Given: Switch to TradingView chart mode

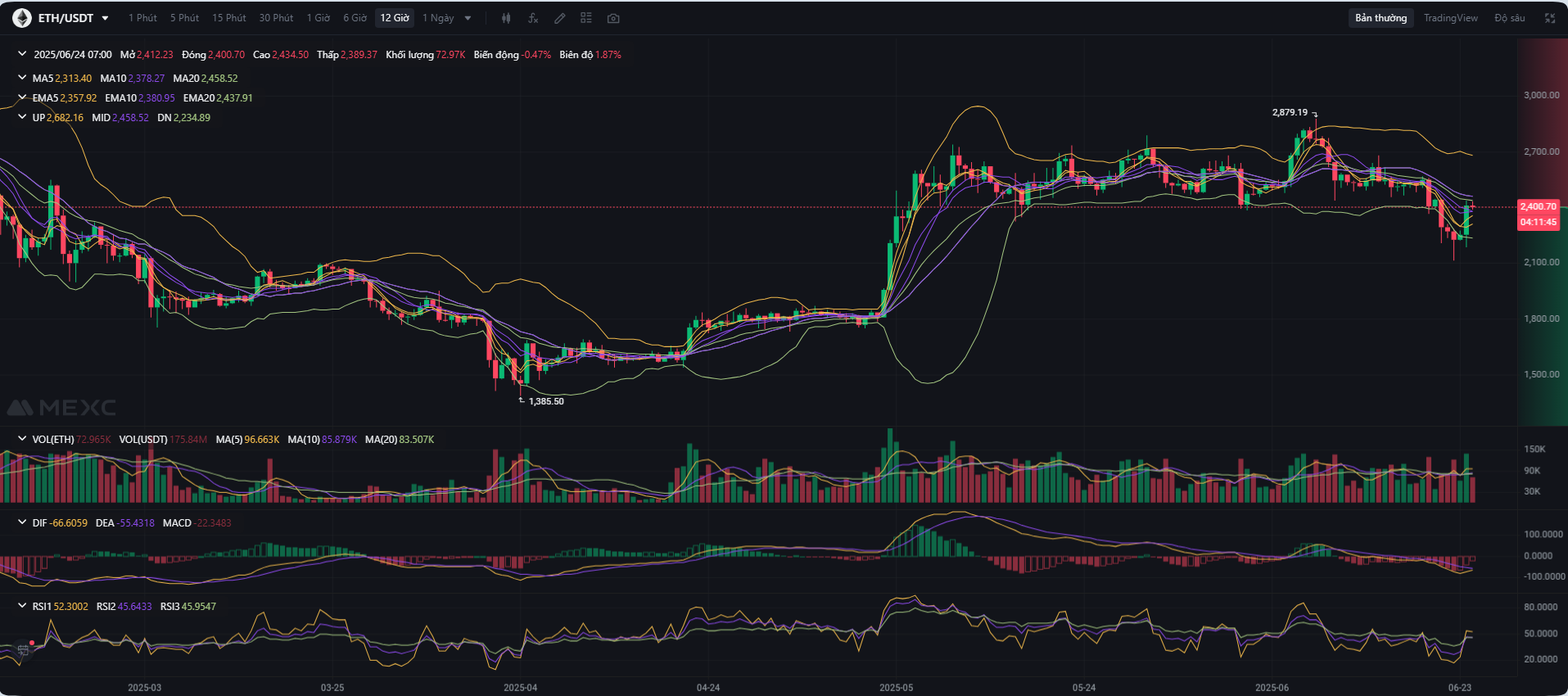Looking at the screenshot, I should point(1450,18).
